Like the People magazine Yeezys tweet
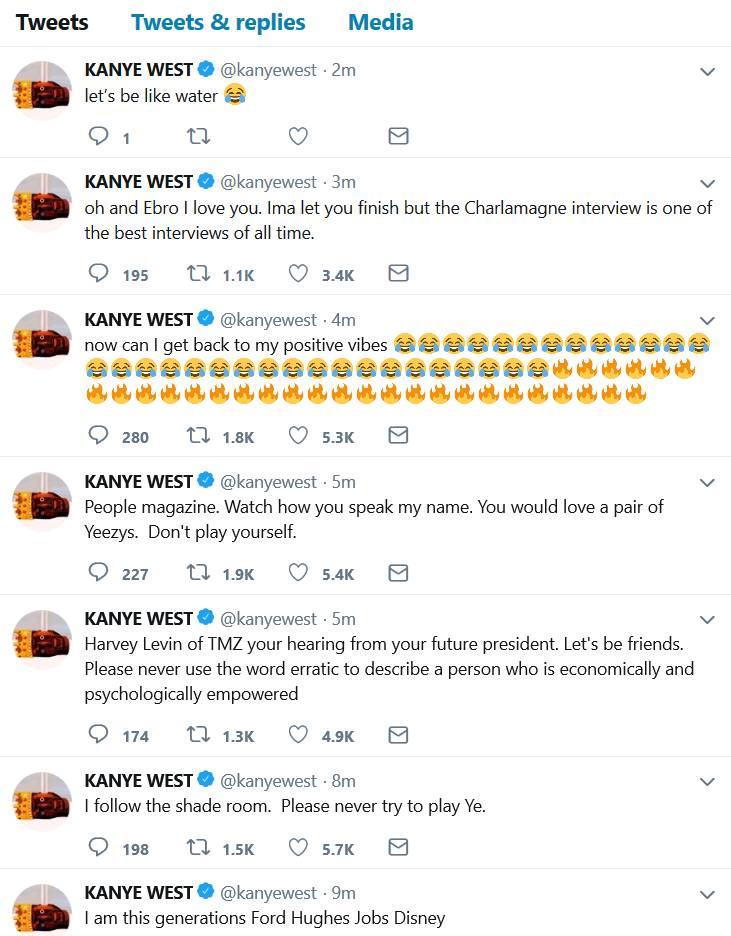731x936 pixels. click(298, 573)
